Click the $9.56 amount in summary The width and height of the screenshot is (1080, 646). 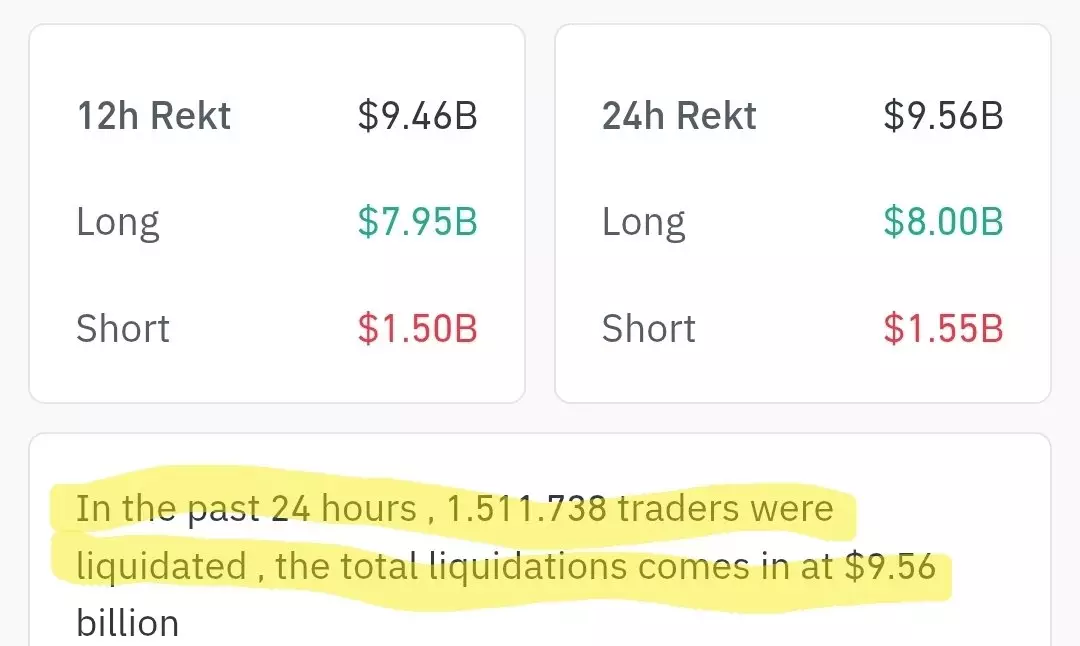890,567
